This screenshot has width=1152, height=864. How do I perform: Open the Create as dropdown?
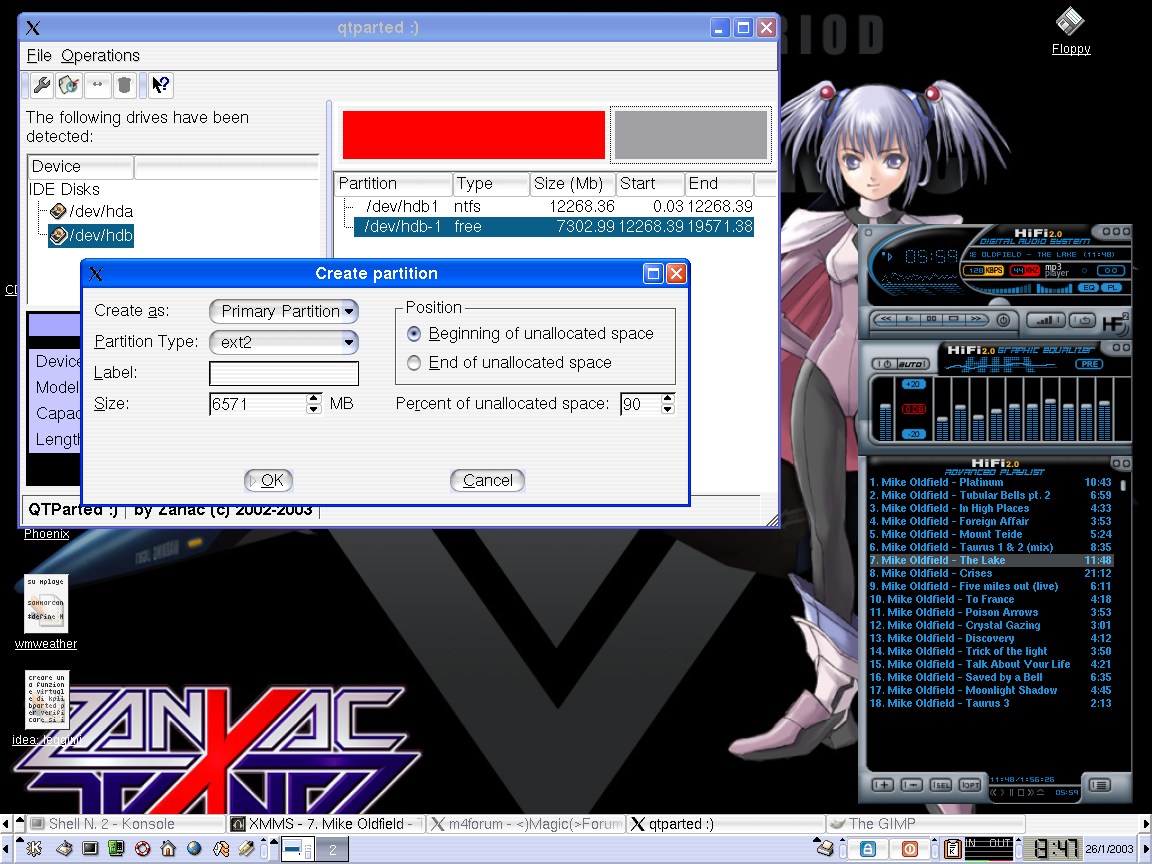click(x=283, y=312)
